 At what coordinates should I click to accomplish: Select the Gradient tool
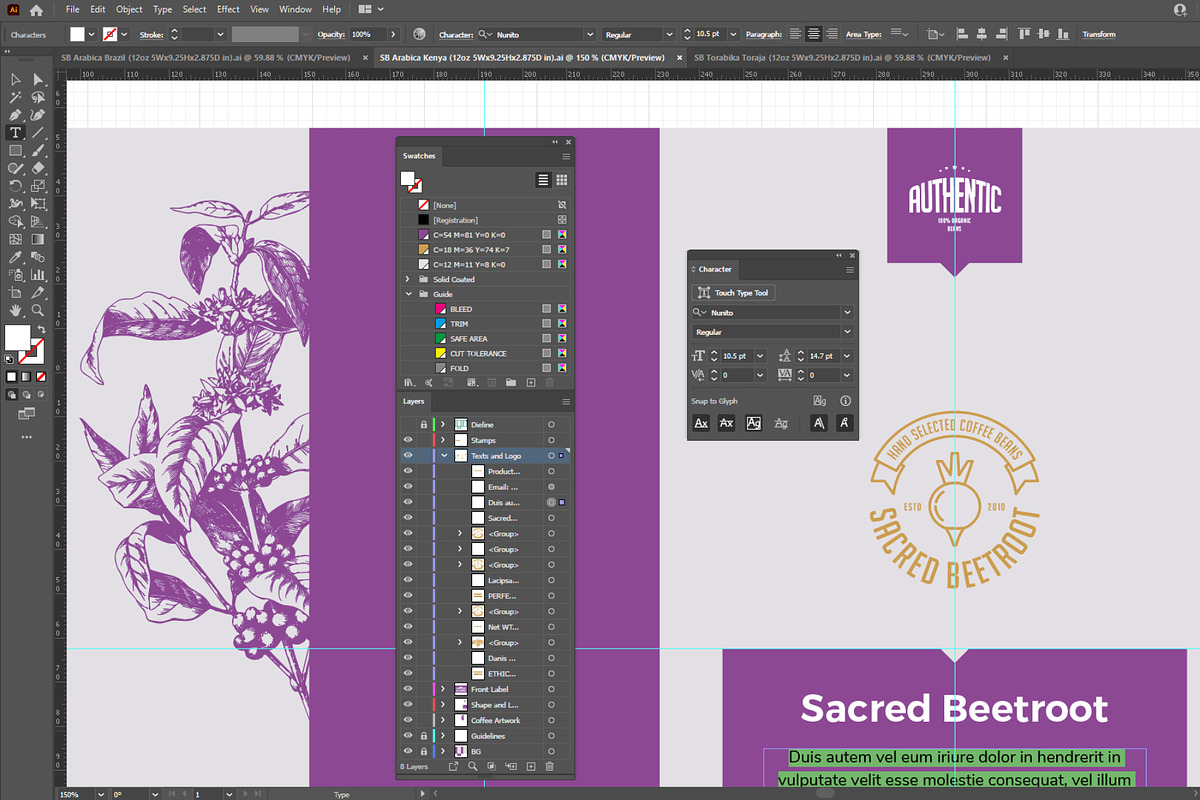(38, 240)
